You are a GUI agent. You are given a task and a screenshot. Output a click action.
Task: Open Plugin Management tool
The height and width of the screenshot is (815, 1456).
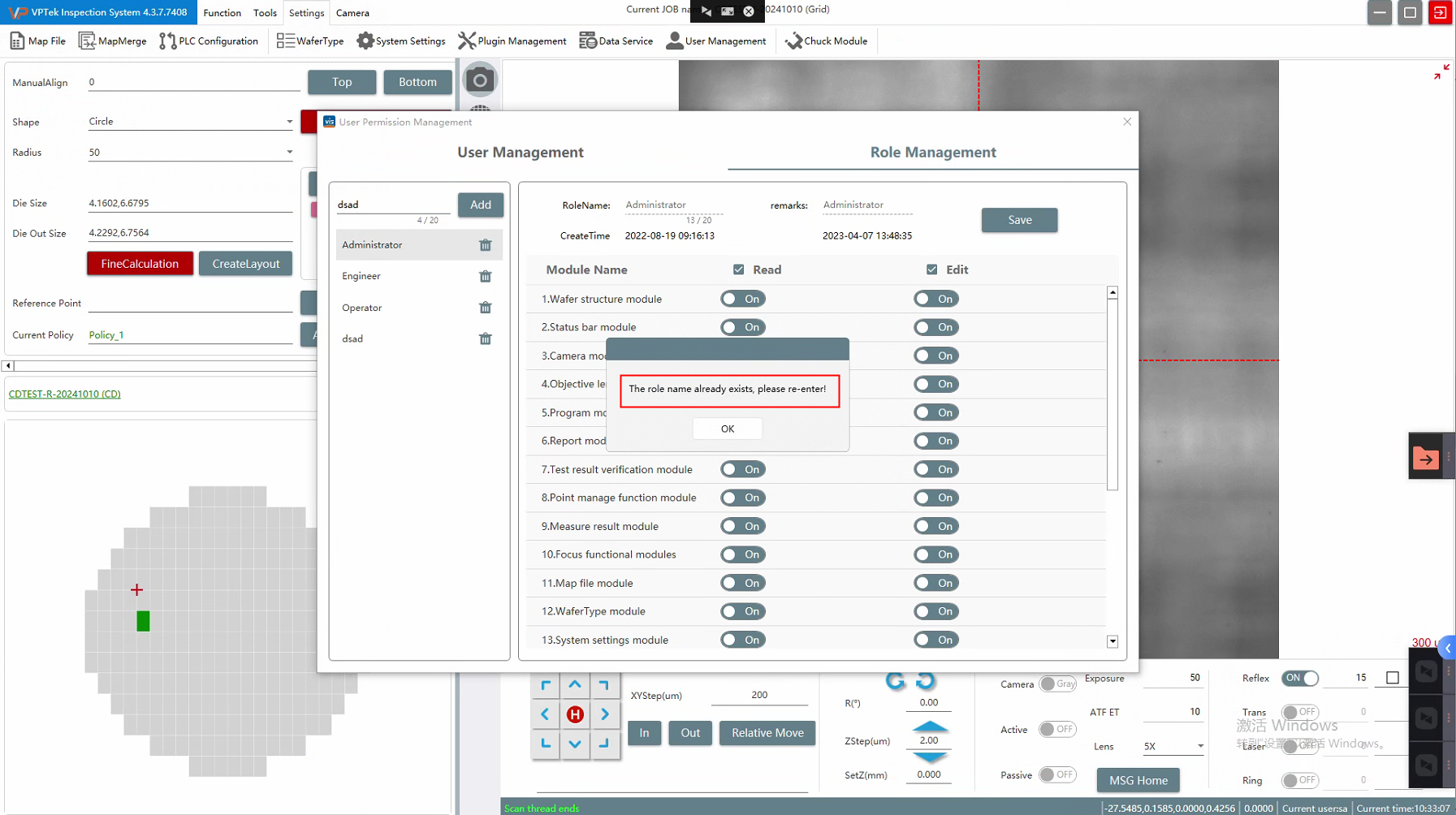[512, 41]
